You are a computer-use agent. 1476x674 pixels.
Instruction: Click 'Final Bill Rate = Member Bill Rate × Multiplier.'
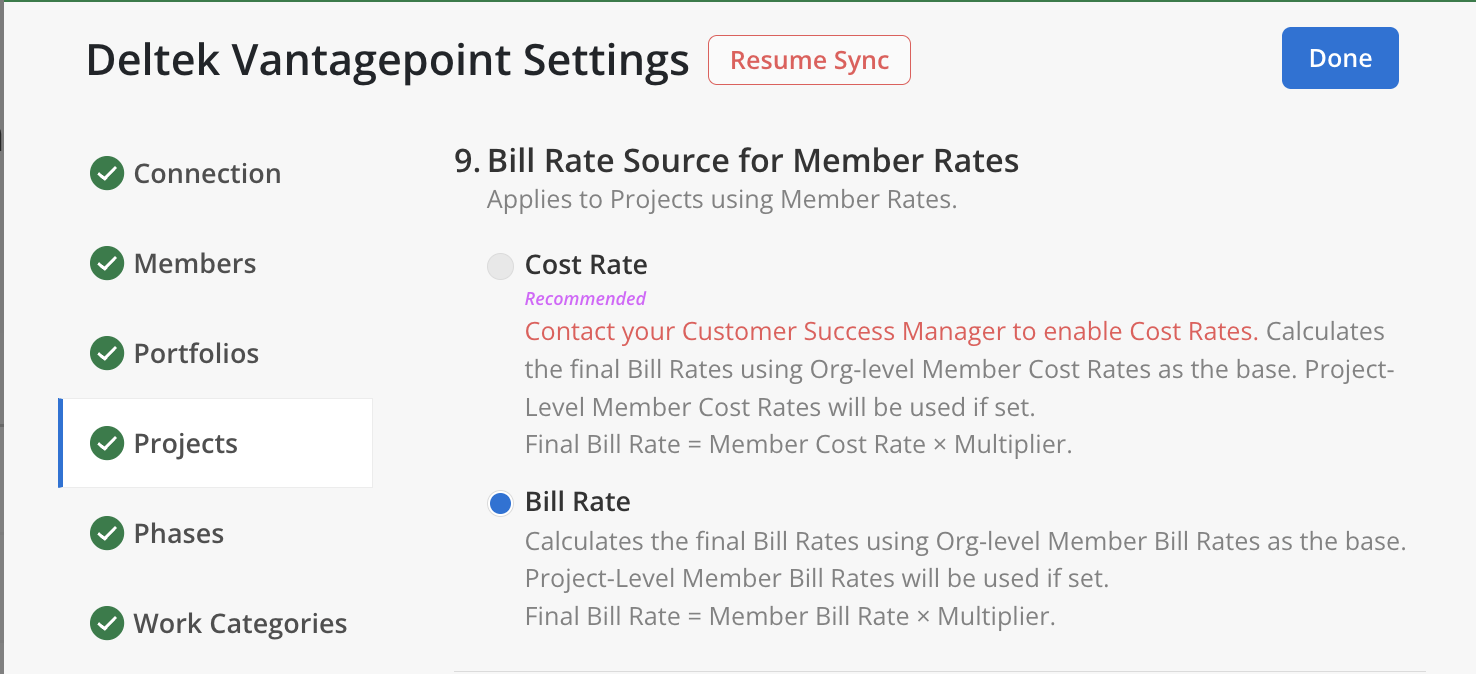click(x=790, y=616)
